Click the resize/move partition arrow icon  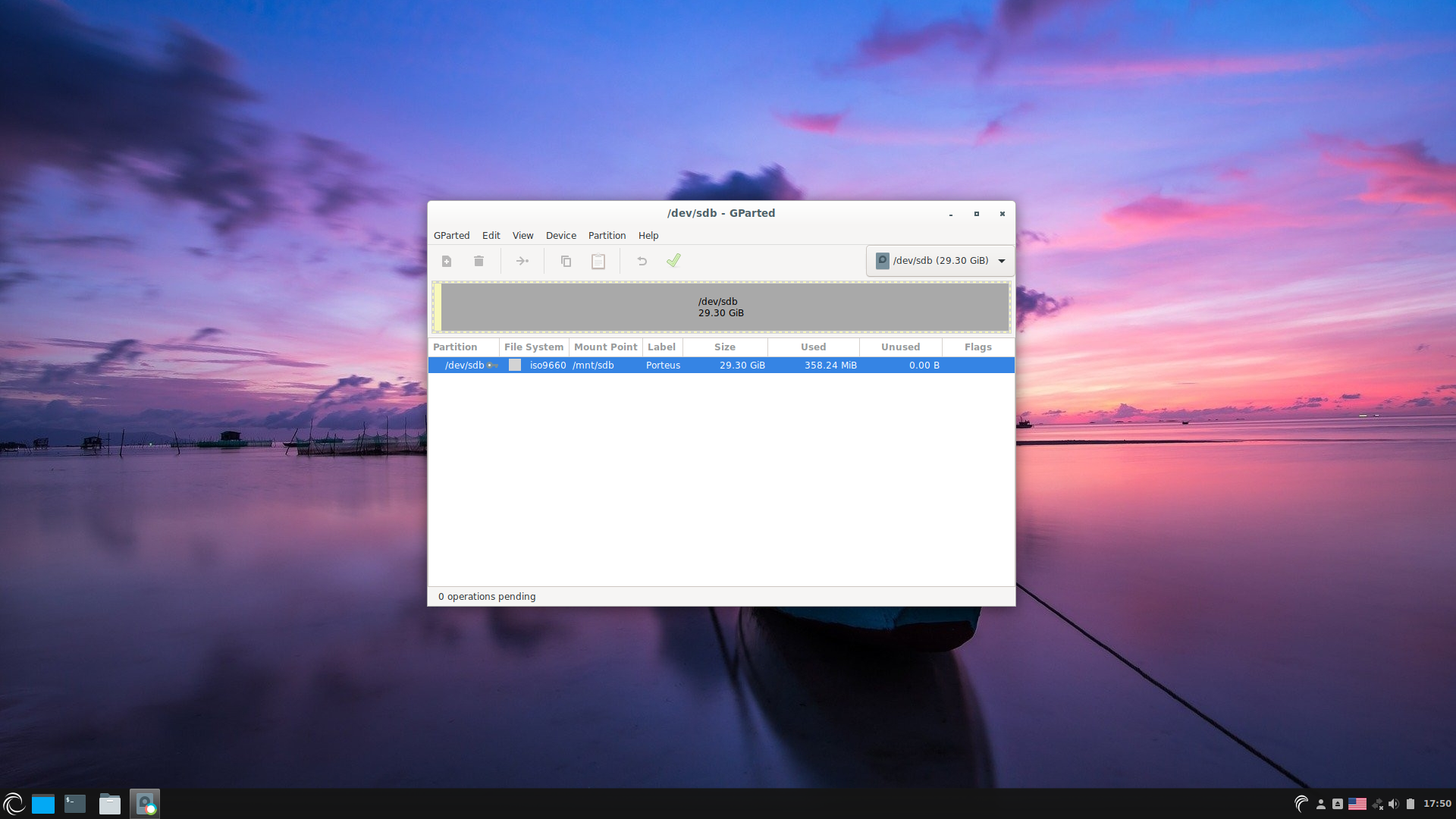point(522,261)
